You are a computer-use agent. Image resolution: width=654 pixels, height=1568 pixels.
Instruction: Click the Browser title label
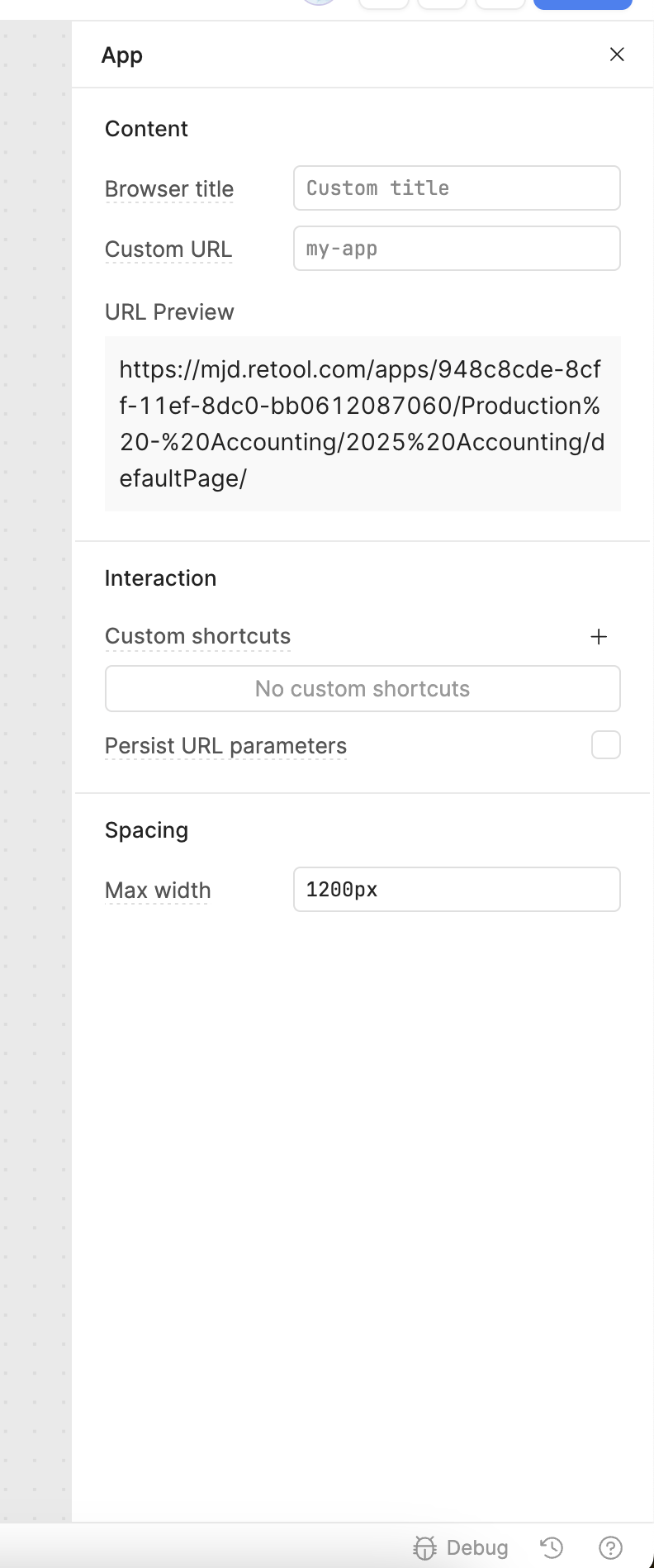point(169,189)
